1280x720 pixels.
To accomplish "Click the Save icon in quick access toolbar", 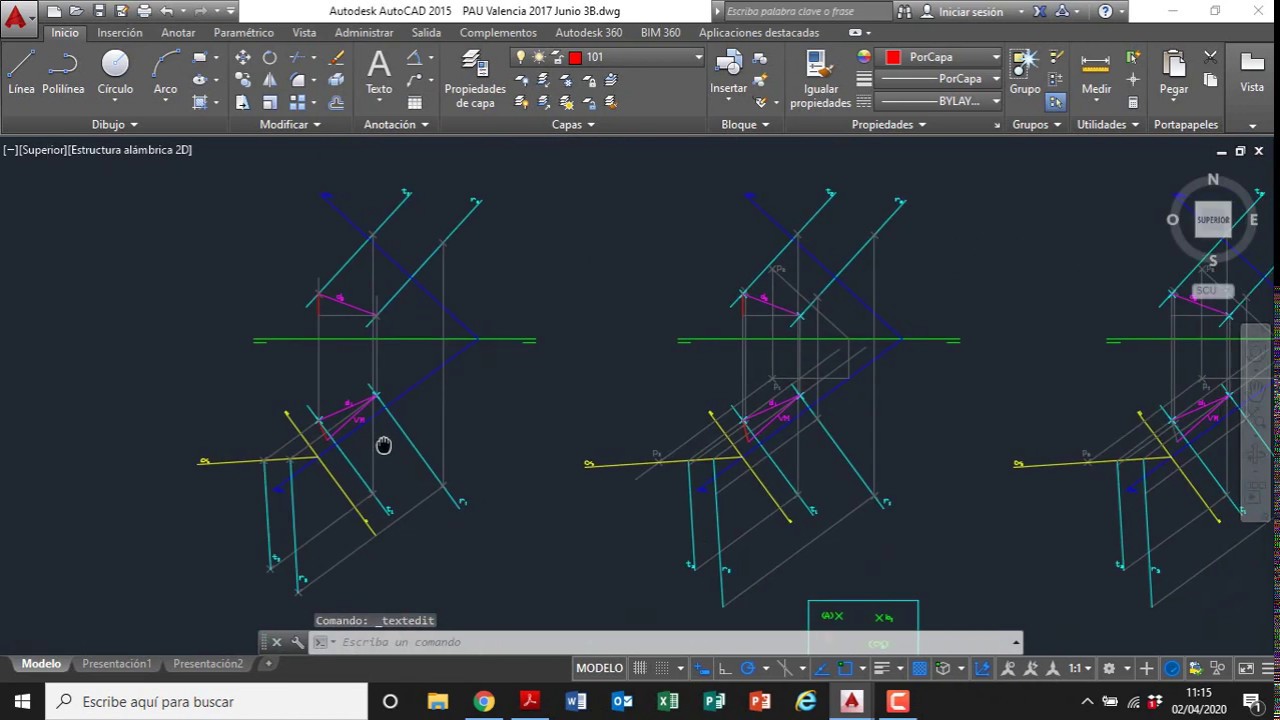I will pyautogui.click(x=99, y=11).
